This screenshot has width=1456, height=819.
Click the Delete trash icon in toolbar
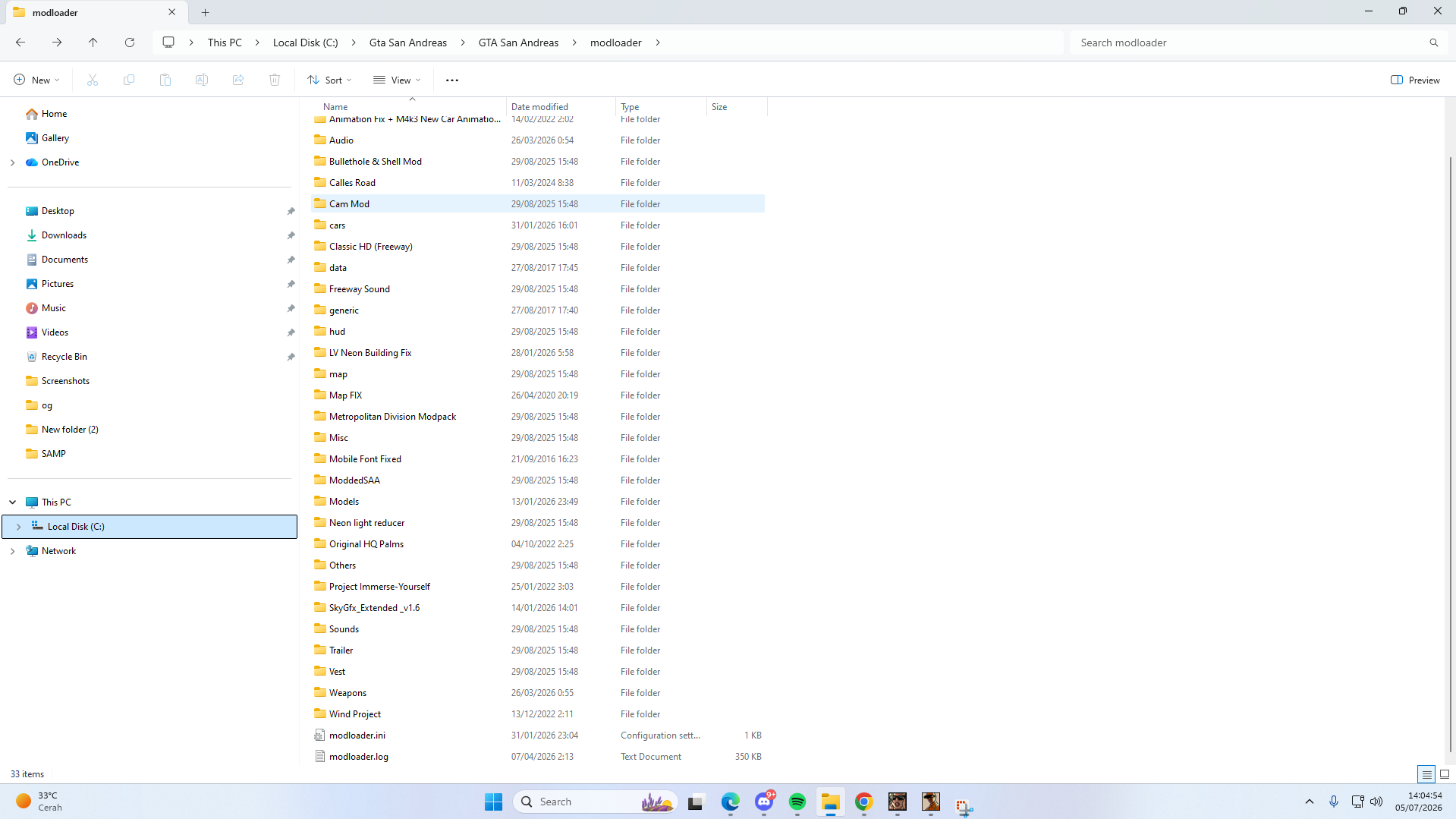pos(275,80)
